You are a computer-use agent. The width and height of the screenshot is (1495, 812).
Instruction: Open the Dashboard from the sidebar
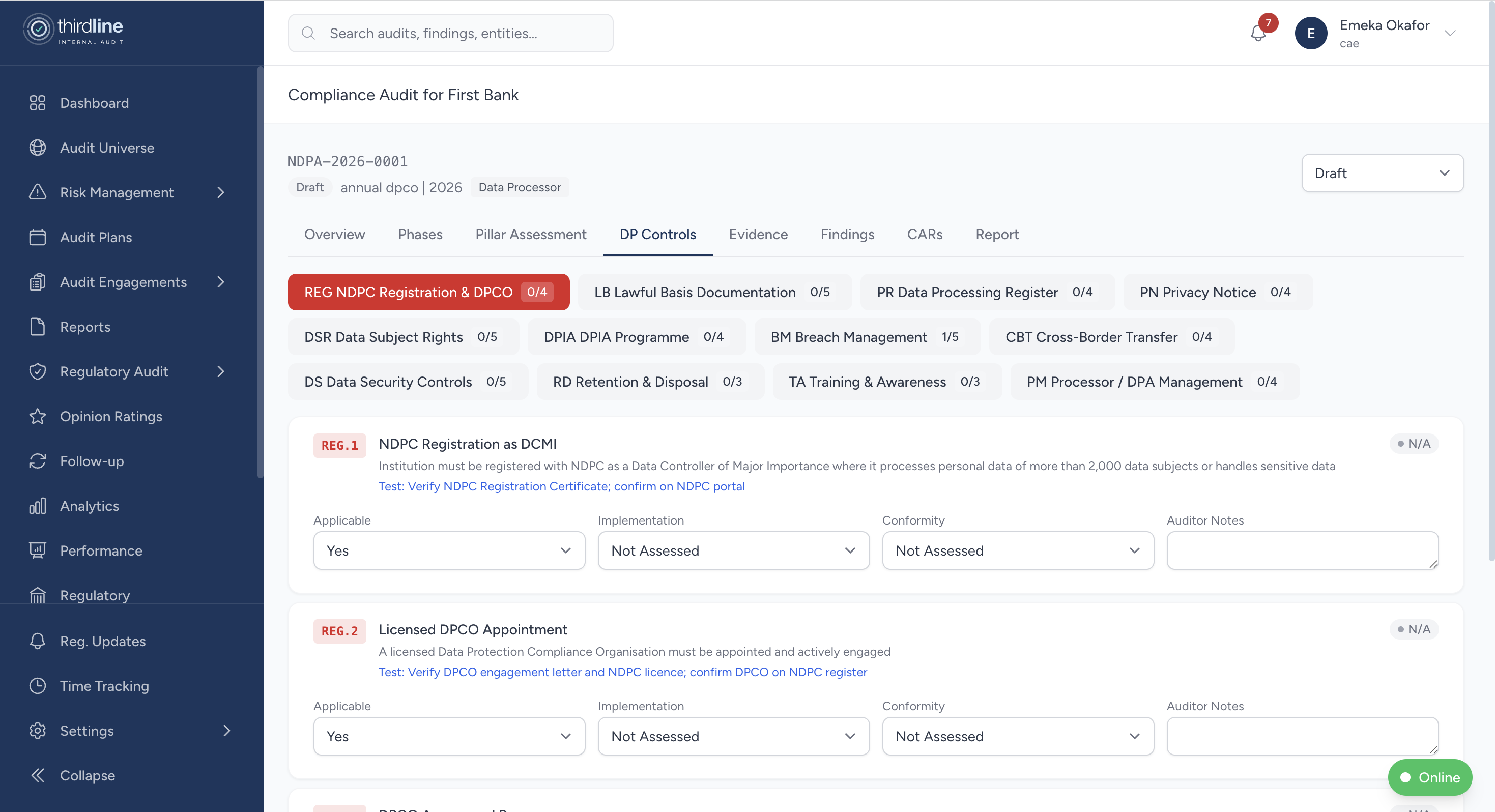coord(95,103)
